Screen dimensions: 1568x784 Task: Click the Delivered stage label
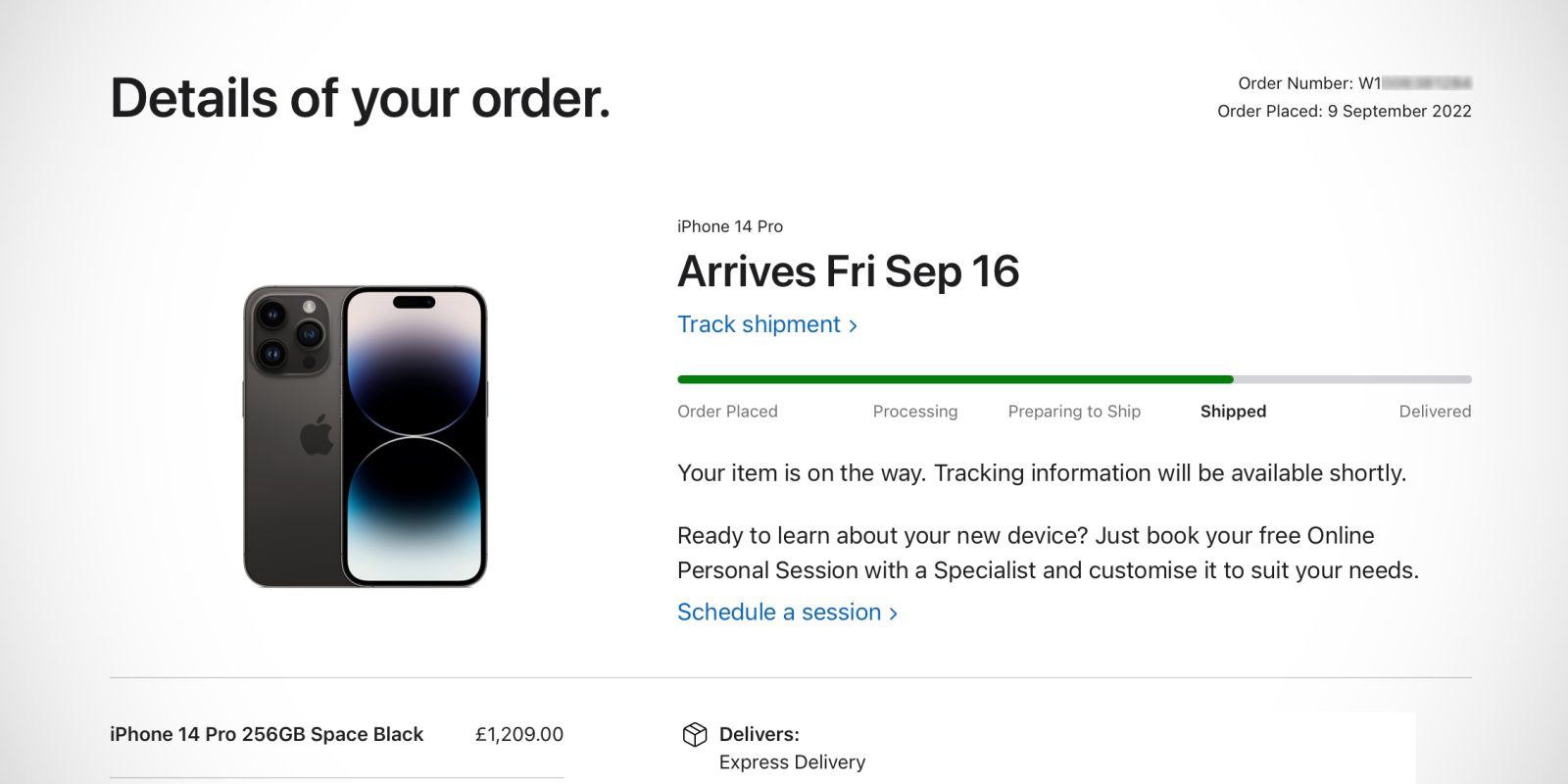tap(1435, 412)
